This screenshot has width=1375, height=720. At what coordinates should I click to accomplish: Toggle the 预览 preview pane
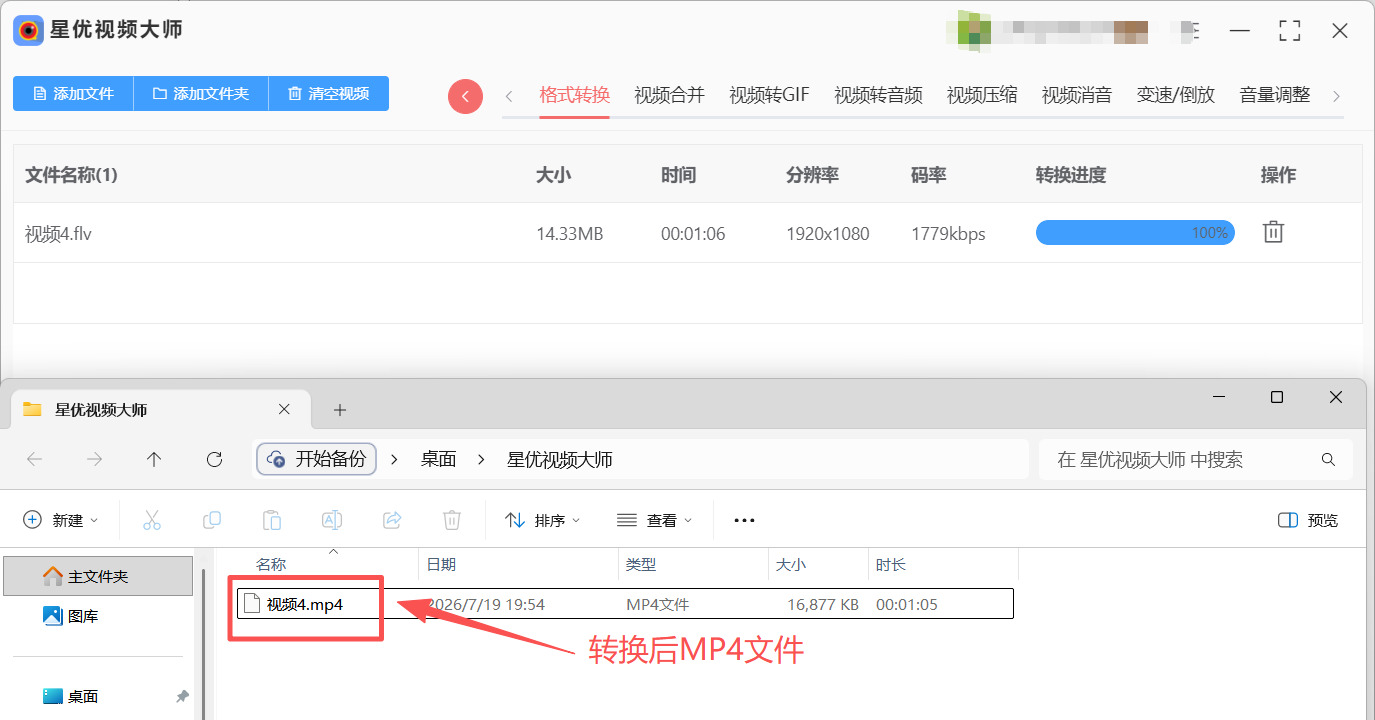tap(1308, 520)
